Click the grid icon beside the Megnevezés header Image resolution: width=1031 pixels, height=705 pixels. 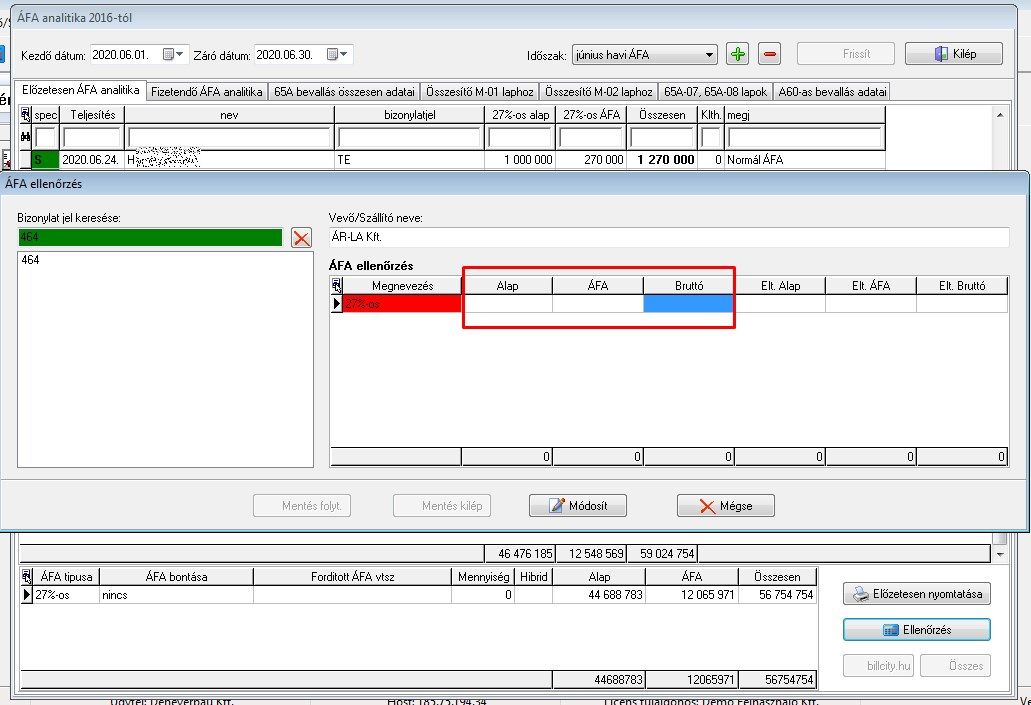(x=336, y=285)
